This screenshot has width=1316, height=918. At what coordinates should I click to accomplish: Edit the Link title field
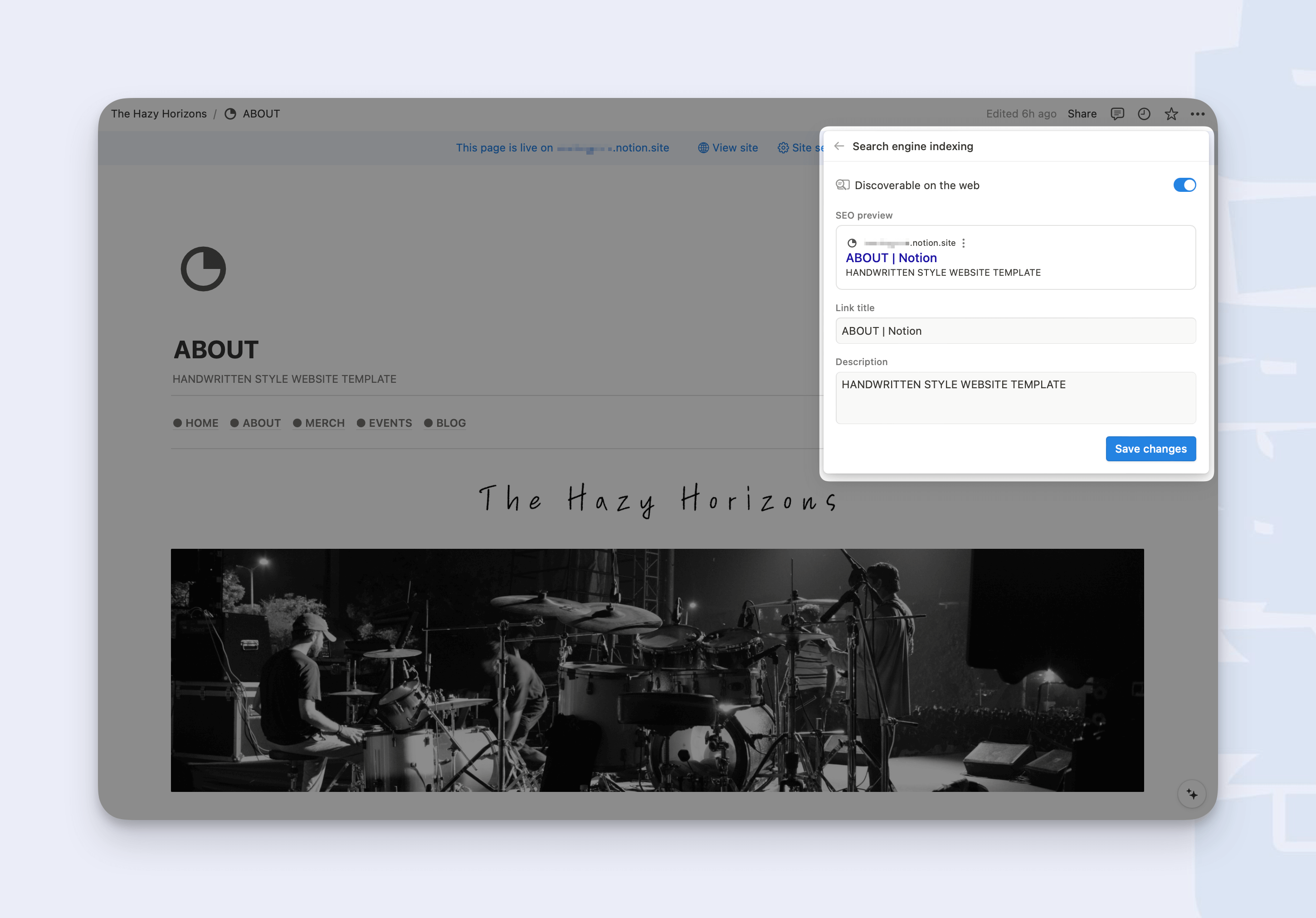click(1015, 331)
